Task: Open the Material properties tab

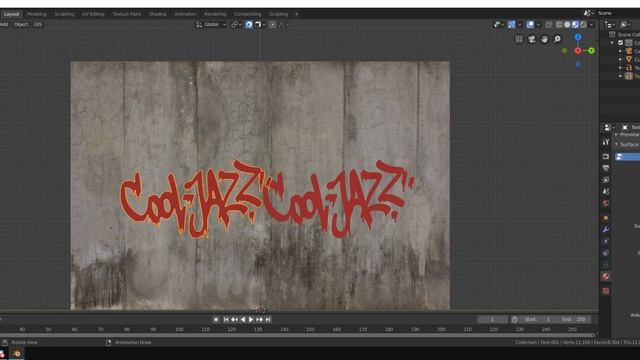Action: [x=606, y=276]
